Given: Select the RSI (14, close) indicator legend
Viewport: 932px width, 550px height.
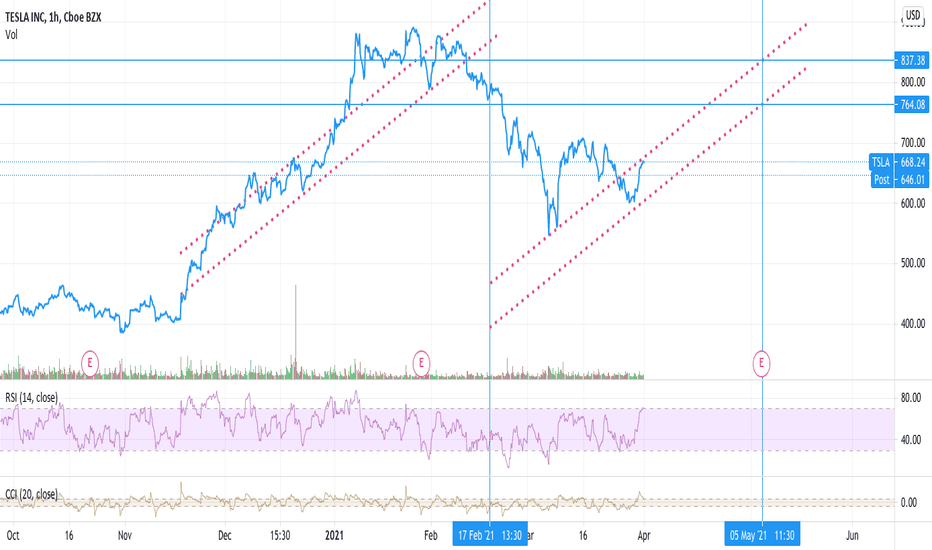Looking at the screenshot, I should point(32,398).
